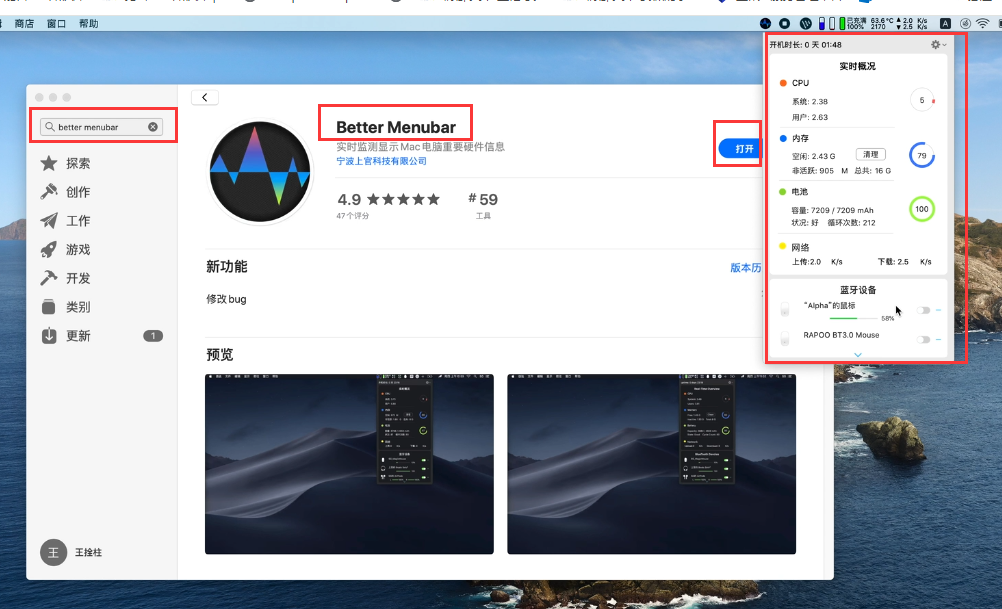Viewport: 1002px width, 609px height.
Task: Click the '用户: 2.63' CPU value
Action: 810,118
